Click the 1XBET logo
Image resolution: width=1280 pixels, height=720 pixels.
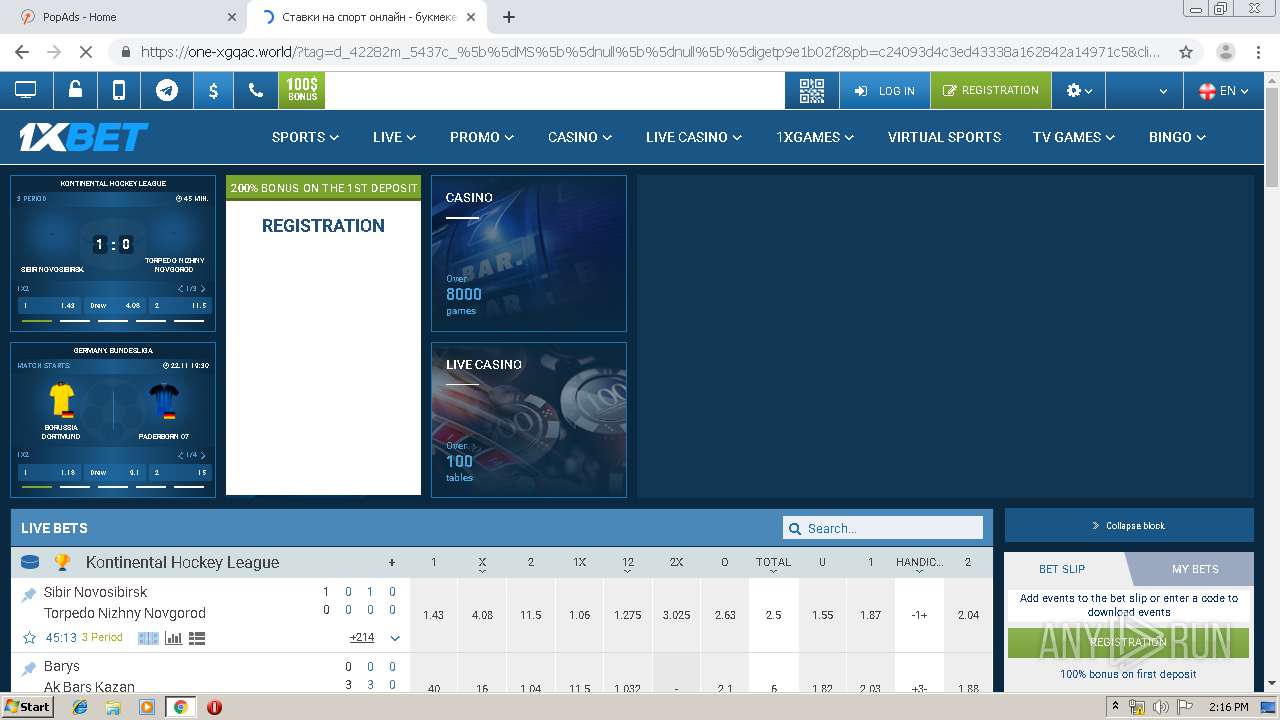coord(84,137)
